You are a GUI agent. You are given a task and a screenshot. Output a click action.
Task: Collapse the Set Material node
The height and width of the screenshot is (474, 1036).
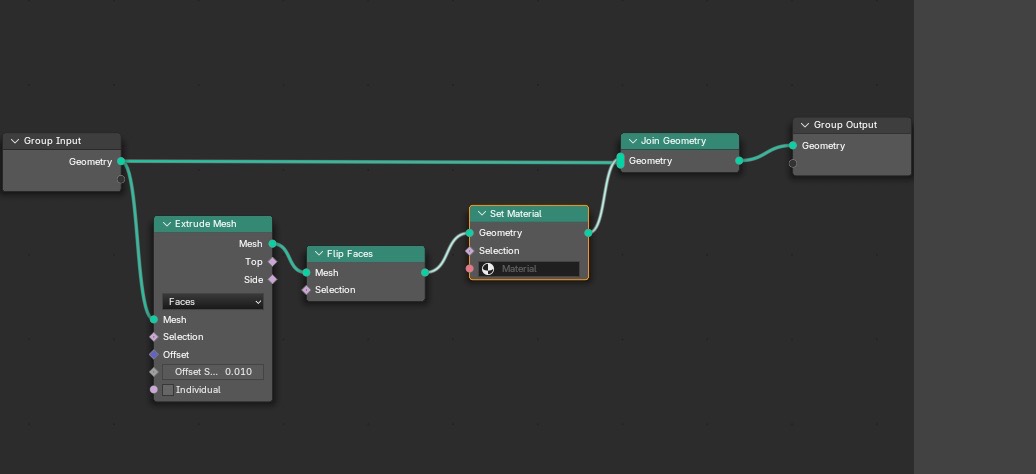482,214
